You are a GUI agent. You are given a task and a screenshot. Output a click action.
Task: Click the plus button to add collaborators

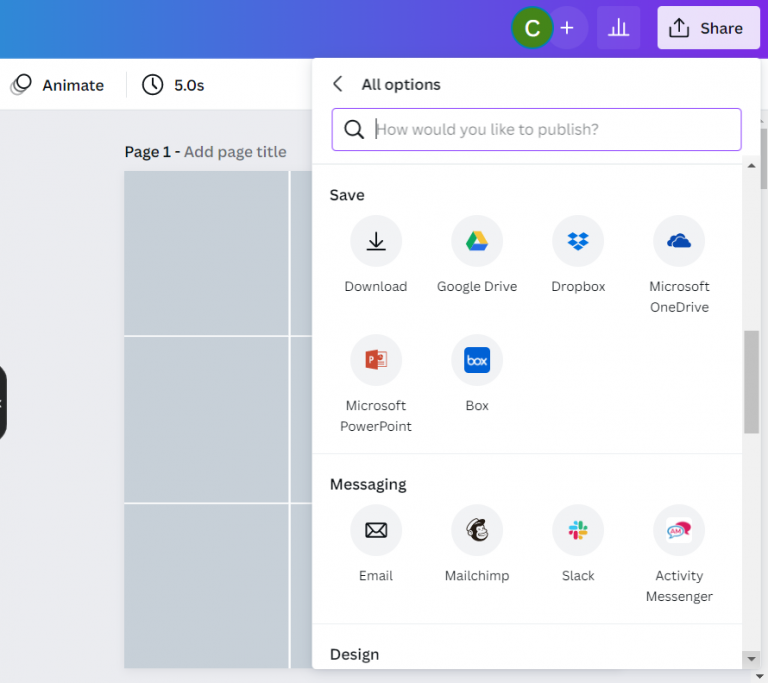pyautogui.click(x=567, y=28)
